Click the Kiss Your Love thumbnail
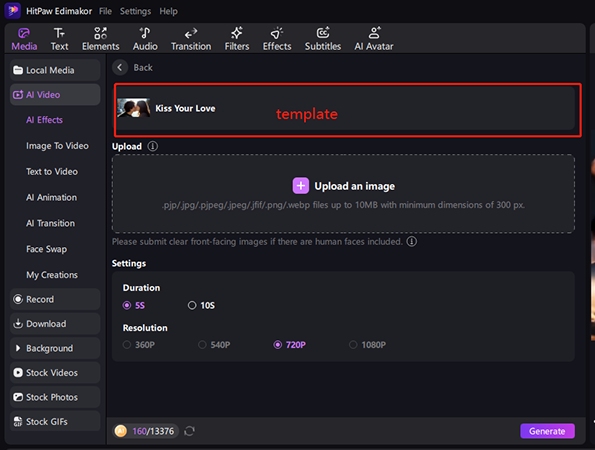 click(x=134, y=108)
